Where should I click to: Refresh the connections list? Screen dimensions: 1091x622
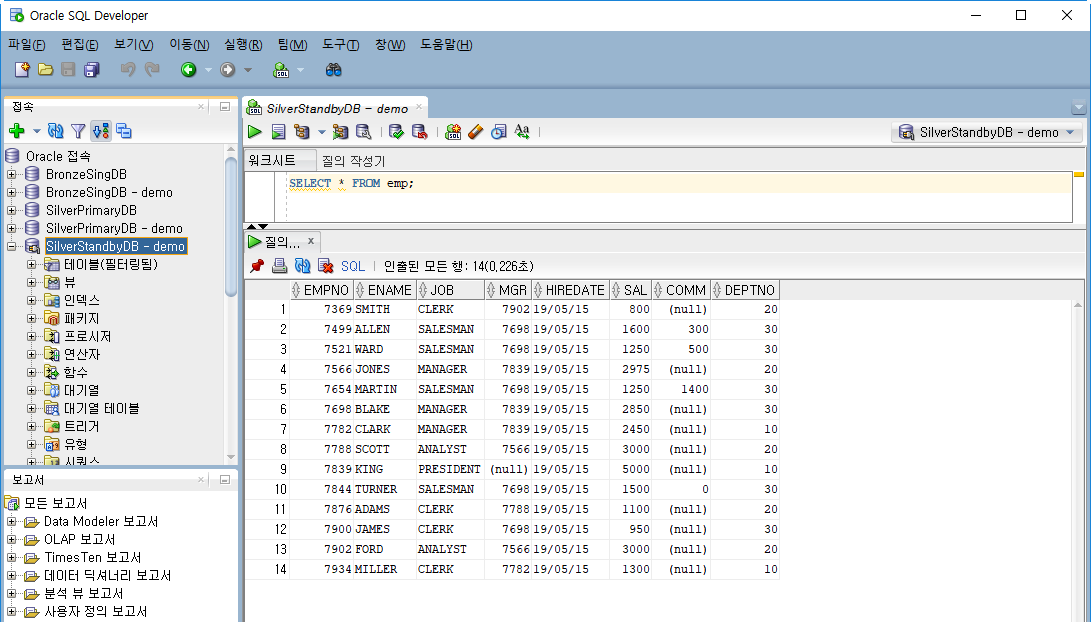point(56,131)
